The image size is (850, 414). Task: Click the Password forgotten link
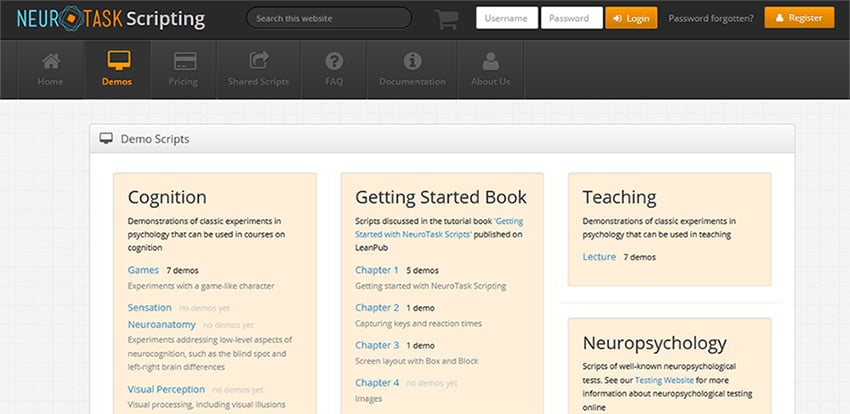[711, 18]
